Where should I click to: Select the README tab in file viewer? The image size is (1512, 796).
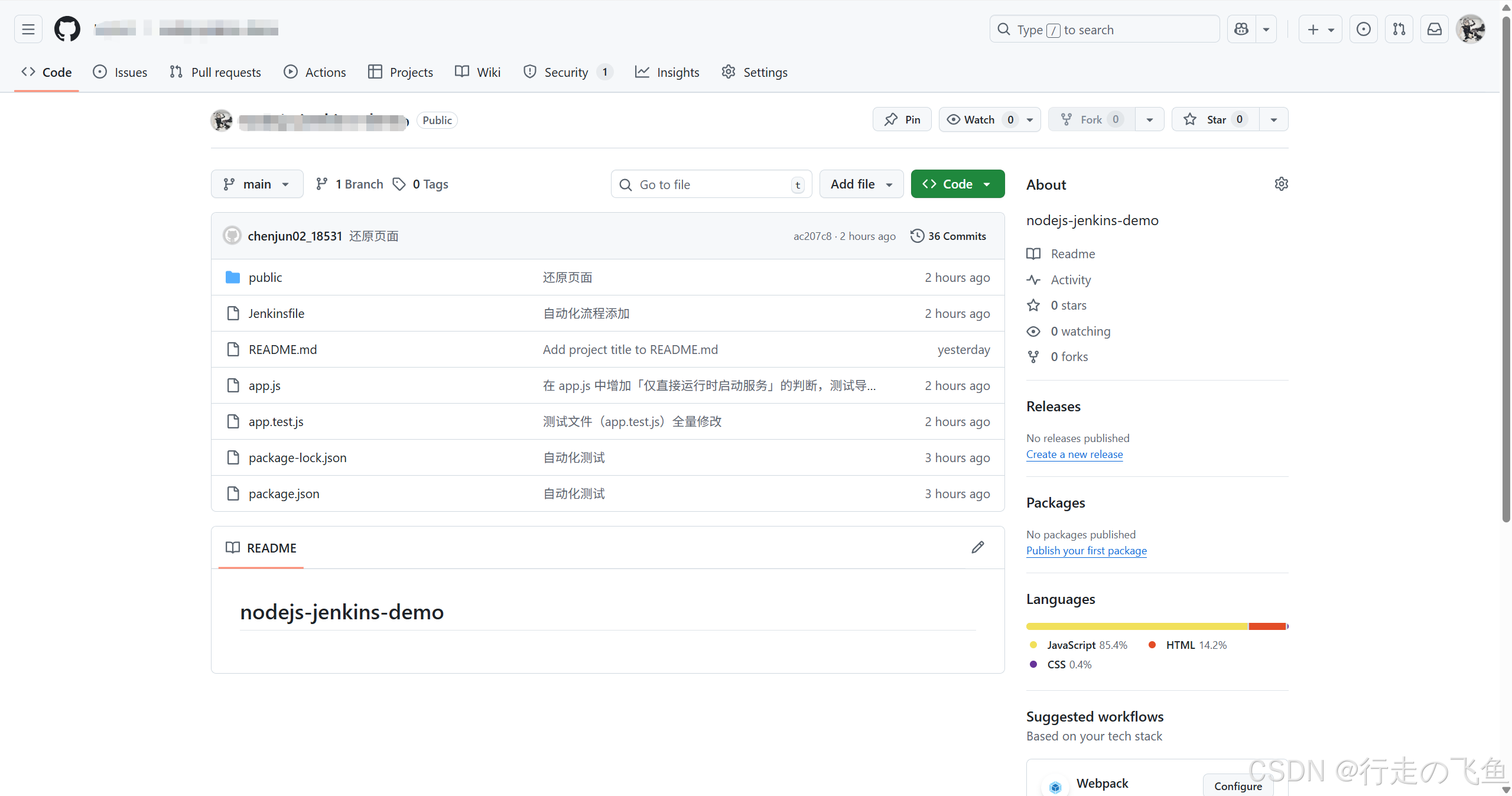[x=261, y=548]
